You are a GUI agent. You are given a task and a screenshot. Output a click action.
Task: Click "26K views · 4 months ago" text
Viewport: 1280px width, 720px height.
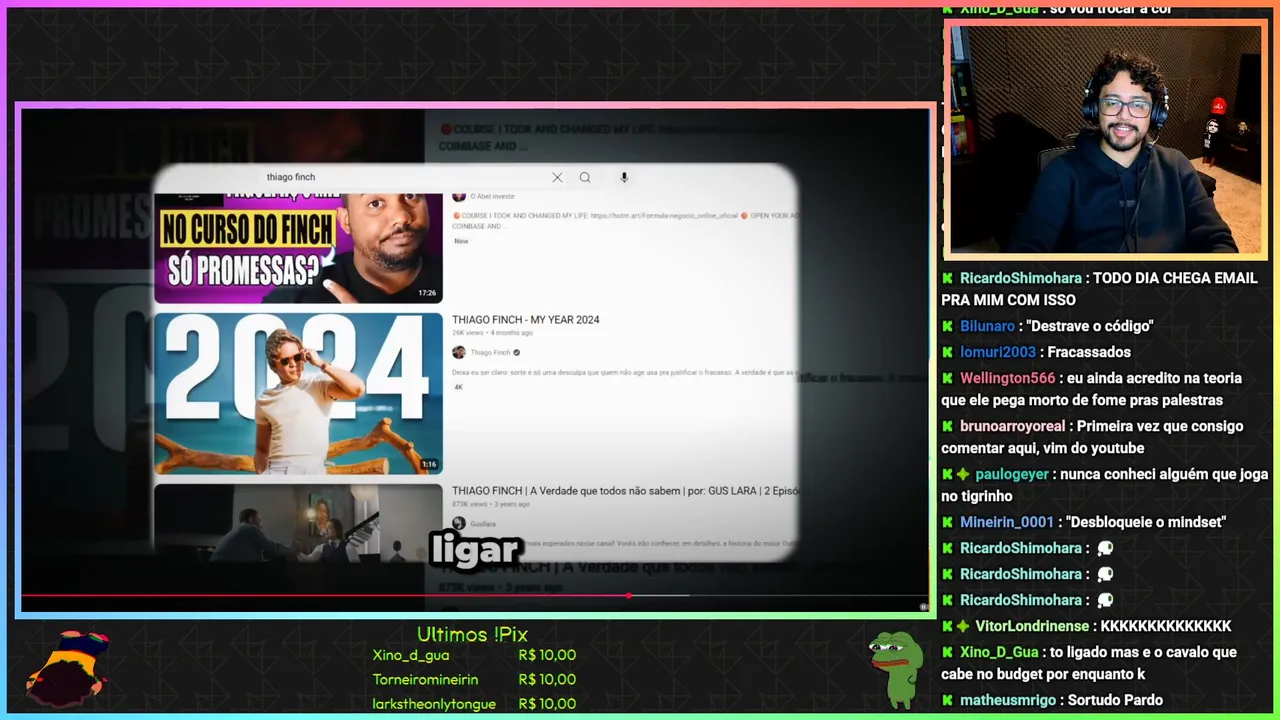[492, 333]
